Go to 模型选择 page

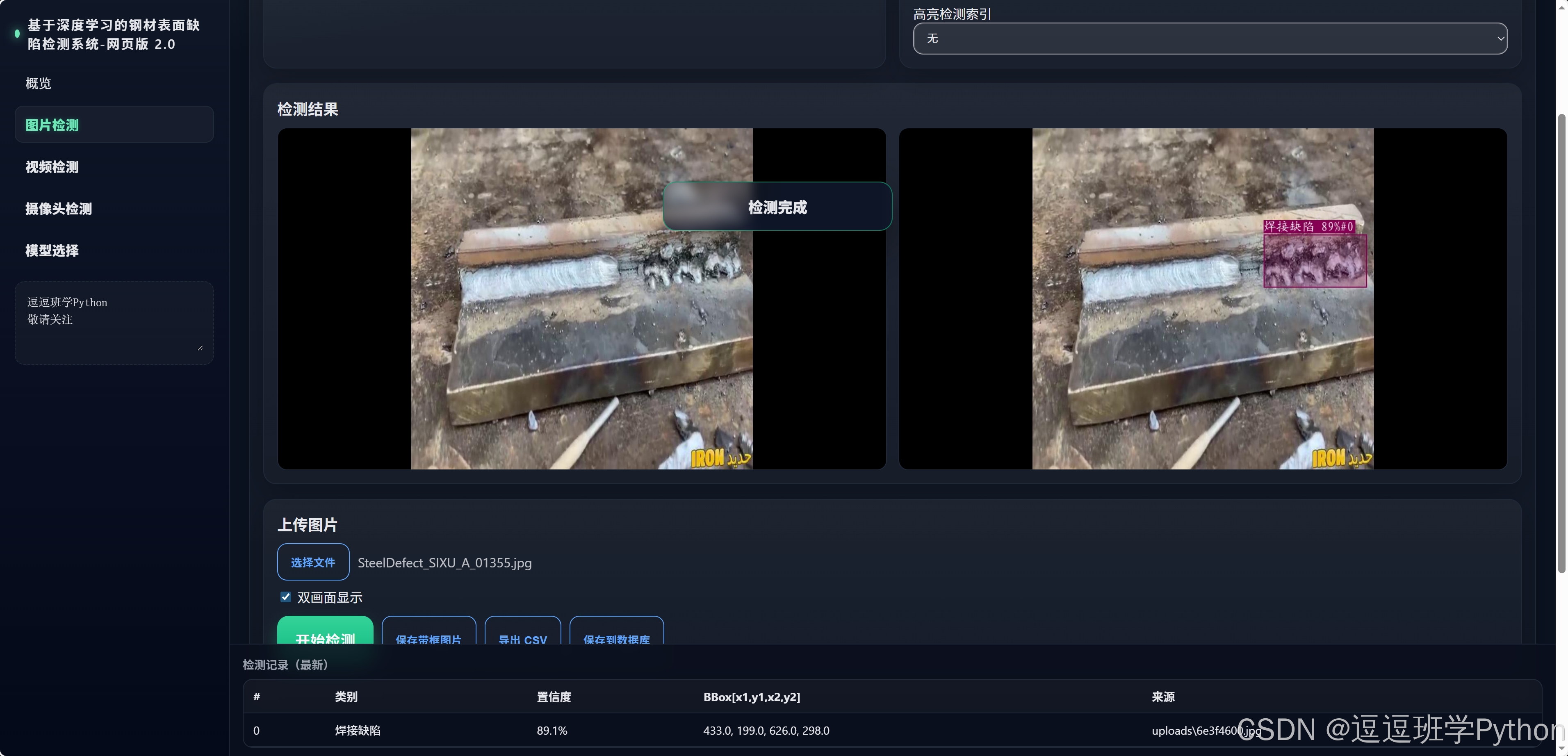pos(52,251)
